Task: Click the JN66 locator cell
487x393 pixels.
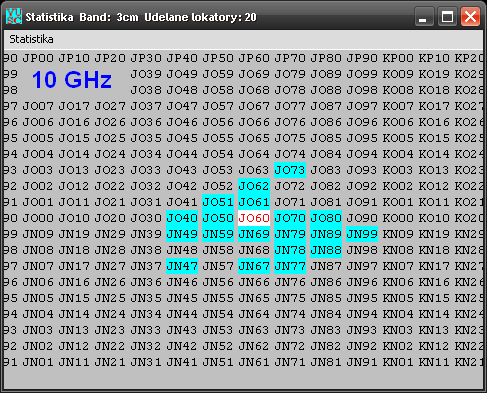Action: 254,282
